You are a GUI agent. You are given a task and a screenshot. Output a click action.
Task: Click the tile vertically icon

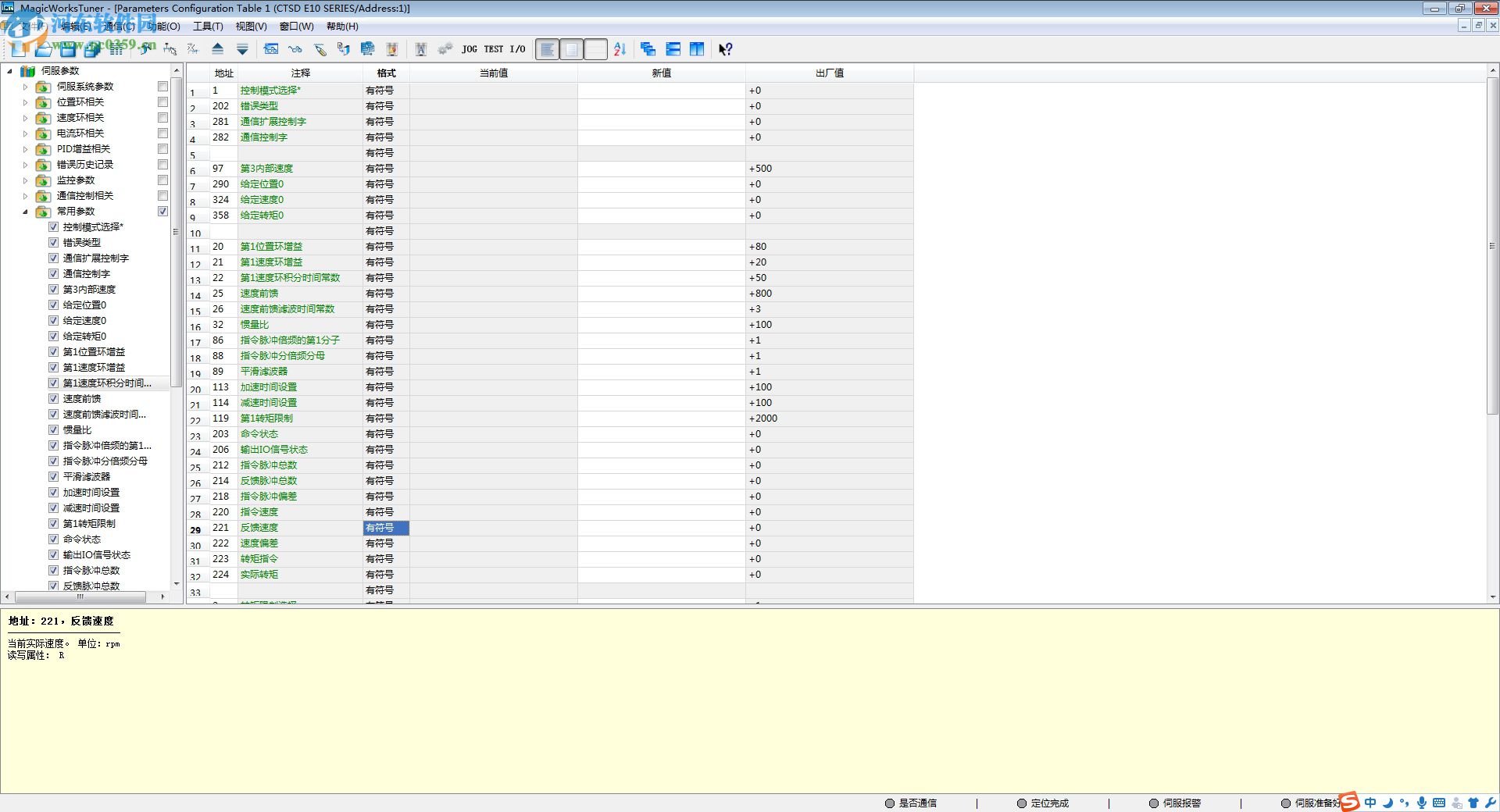tap(697, 49)
